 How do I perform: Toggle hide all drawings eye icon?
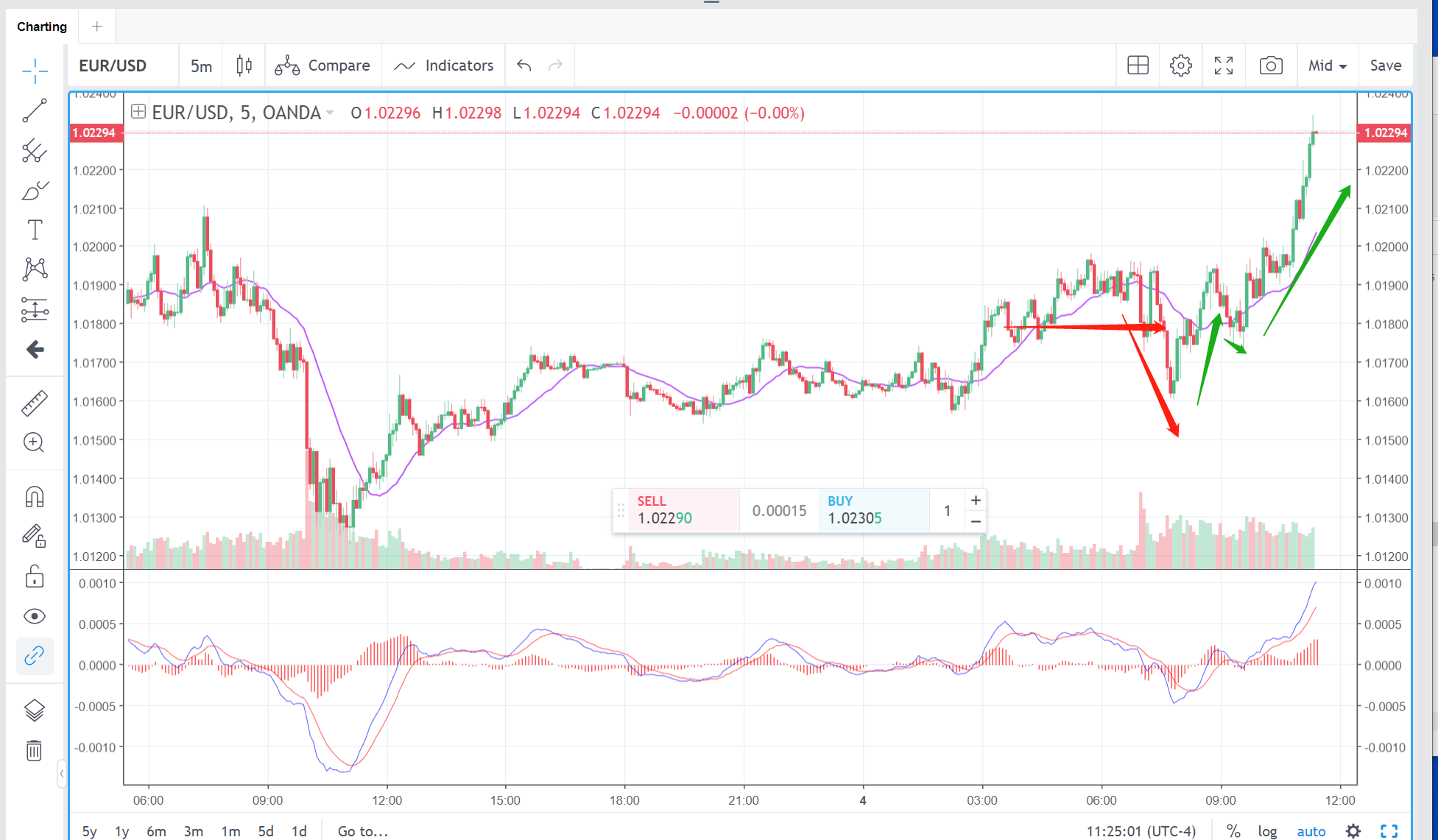click(x=35, y=616)
